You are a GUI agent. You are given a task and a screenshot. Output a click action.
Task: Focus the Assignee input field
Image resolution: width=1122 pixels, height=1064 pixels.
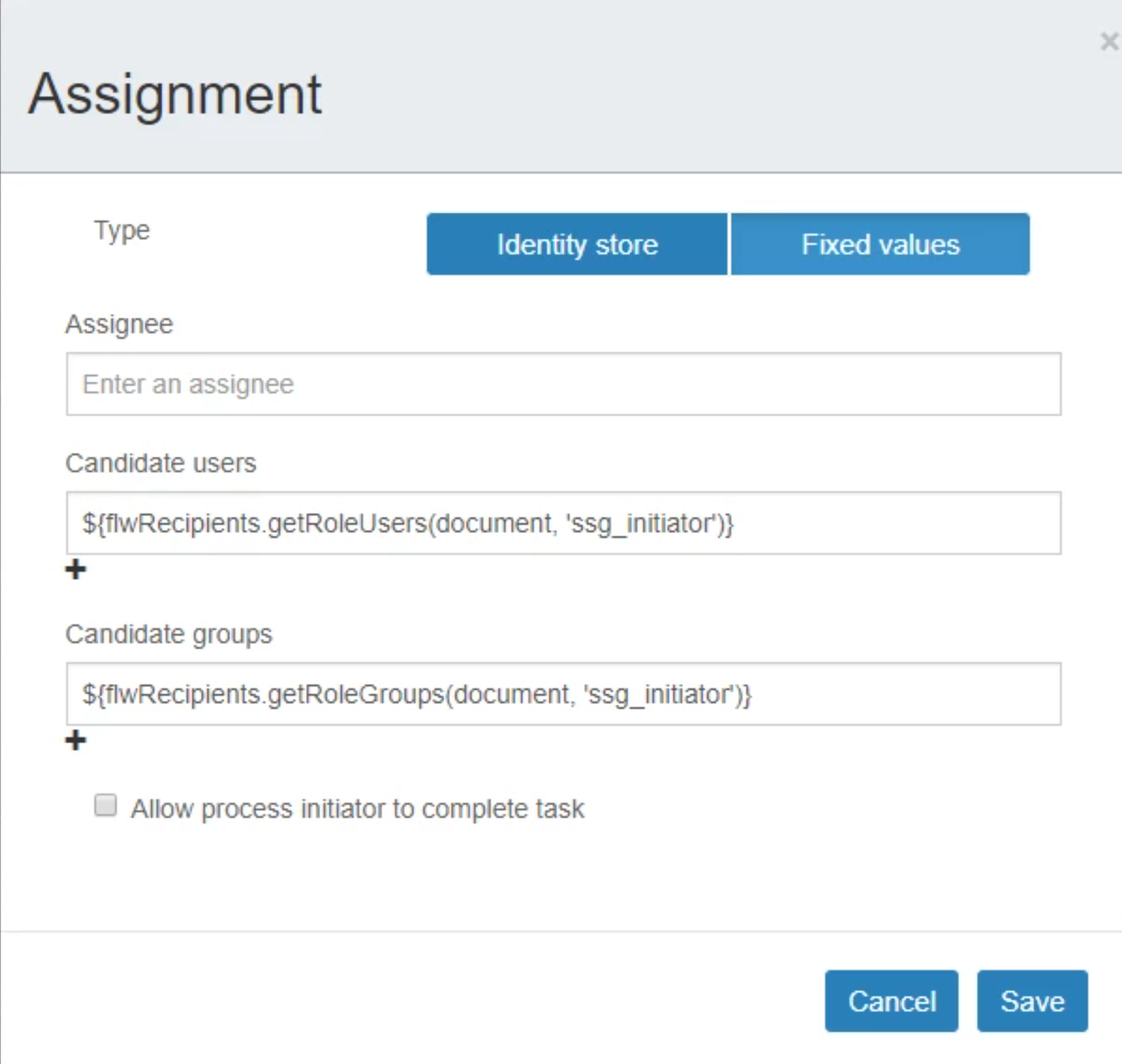(x=564, y=384)
